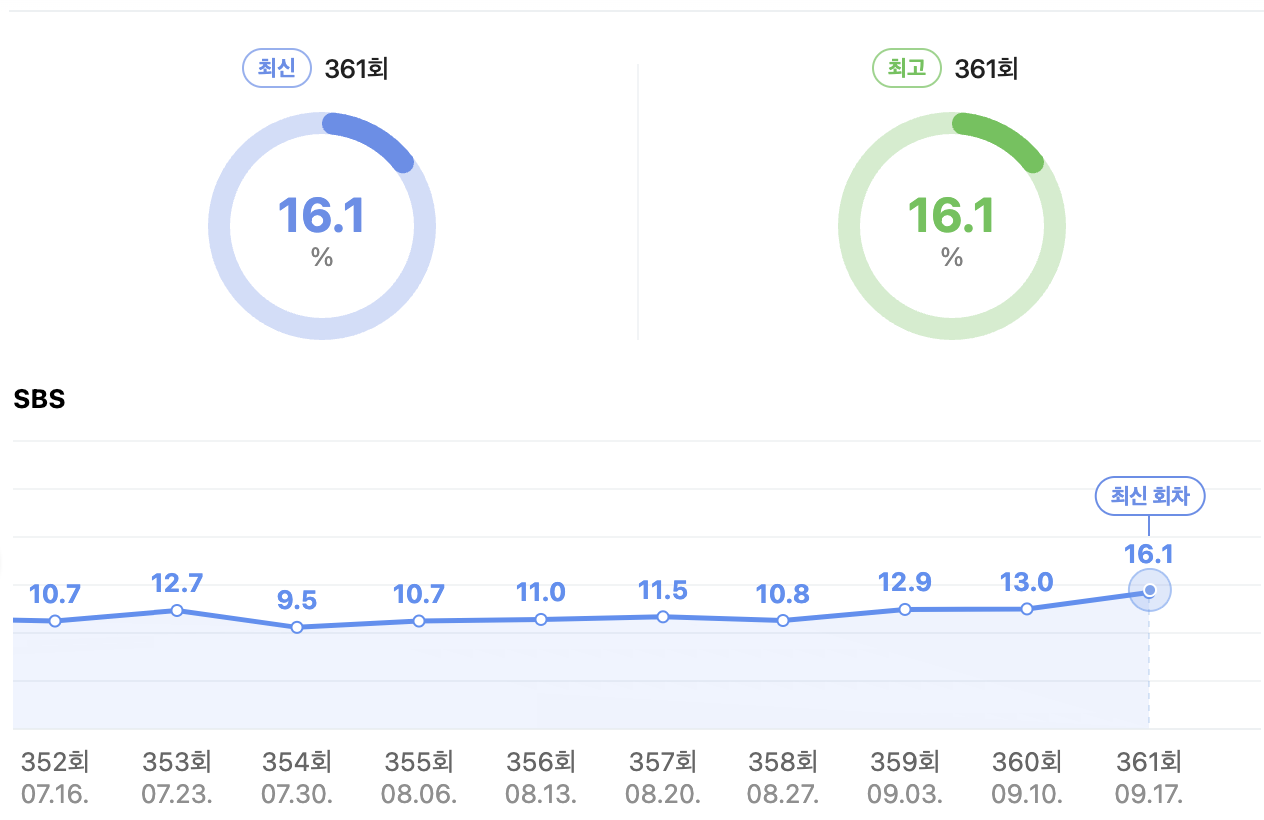Click the 12.7 value label
The height and width of the screenshot is (820, 1264).
177,582
